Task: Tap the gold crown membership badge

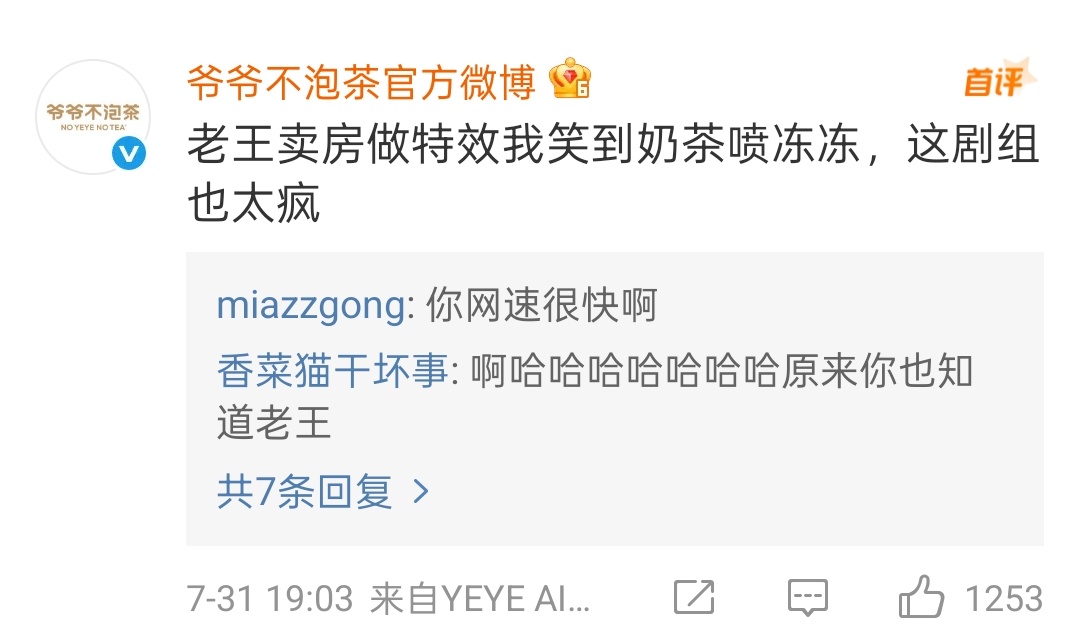Action: 570,79
